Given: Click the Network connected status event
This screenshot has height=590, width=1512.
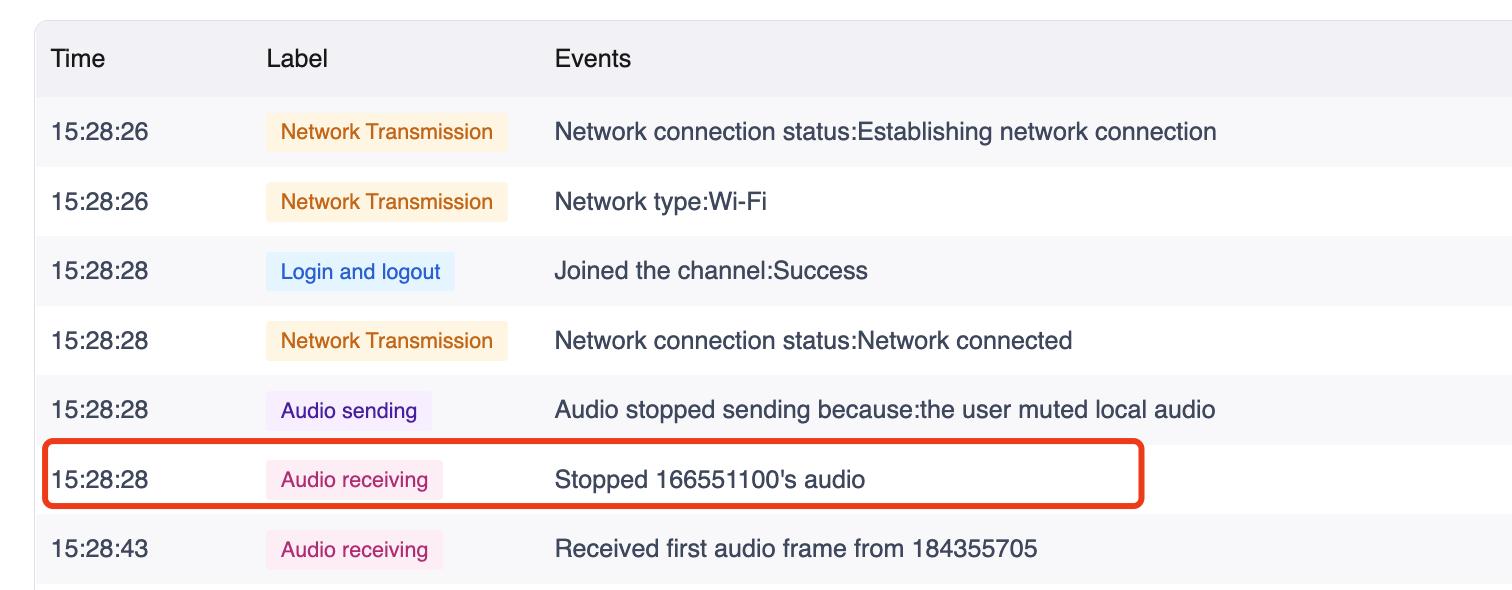Looking at the screenshot, I should click(x=813, y=341).
